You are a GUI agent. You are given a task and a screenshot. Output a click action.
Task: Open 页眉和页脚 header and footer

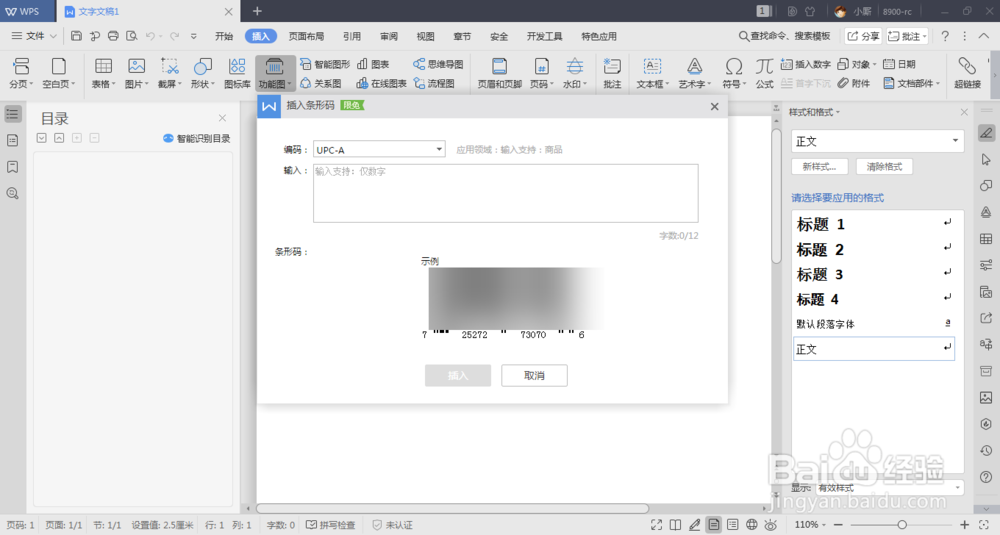(499, 73)
